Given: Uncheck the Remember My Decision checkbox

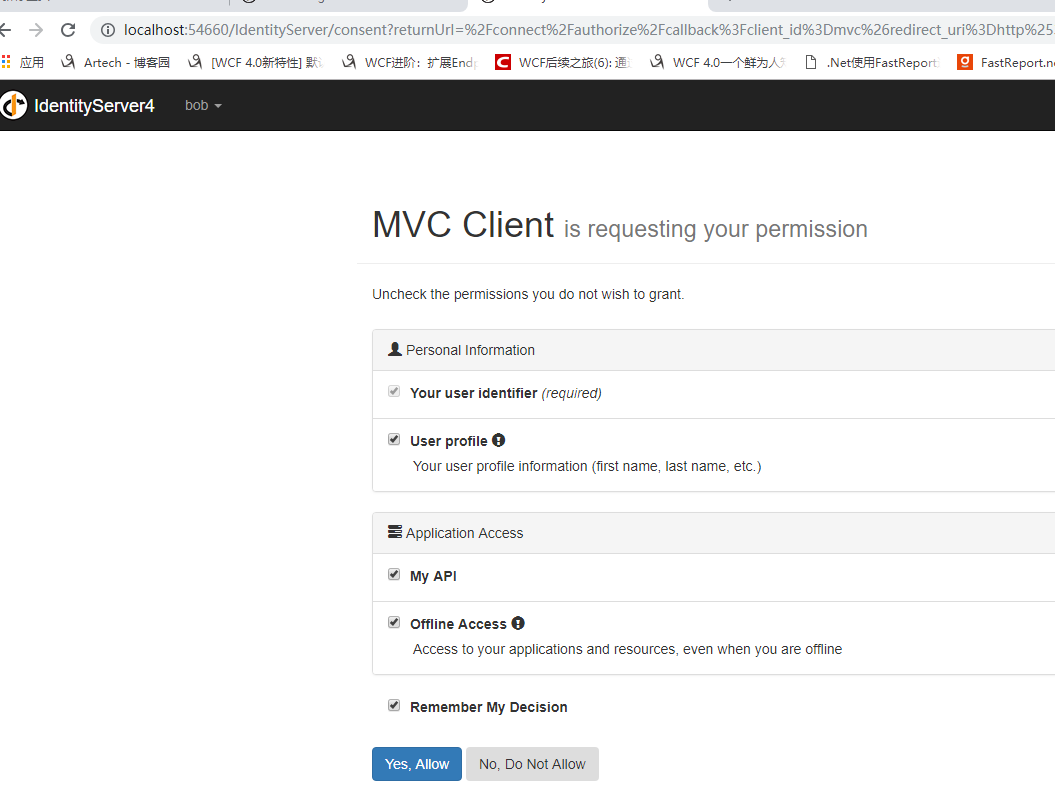Looking at the screenshot, I should (394, 706).
